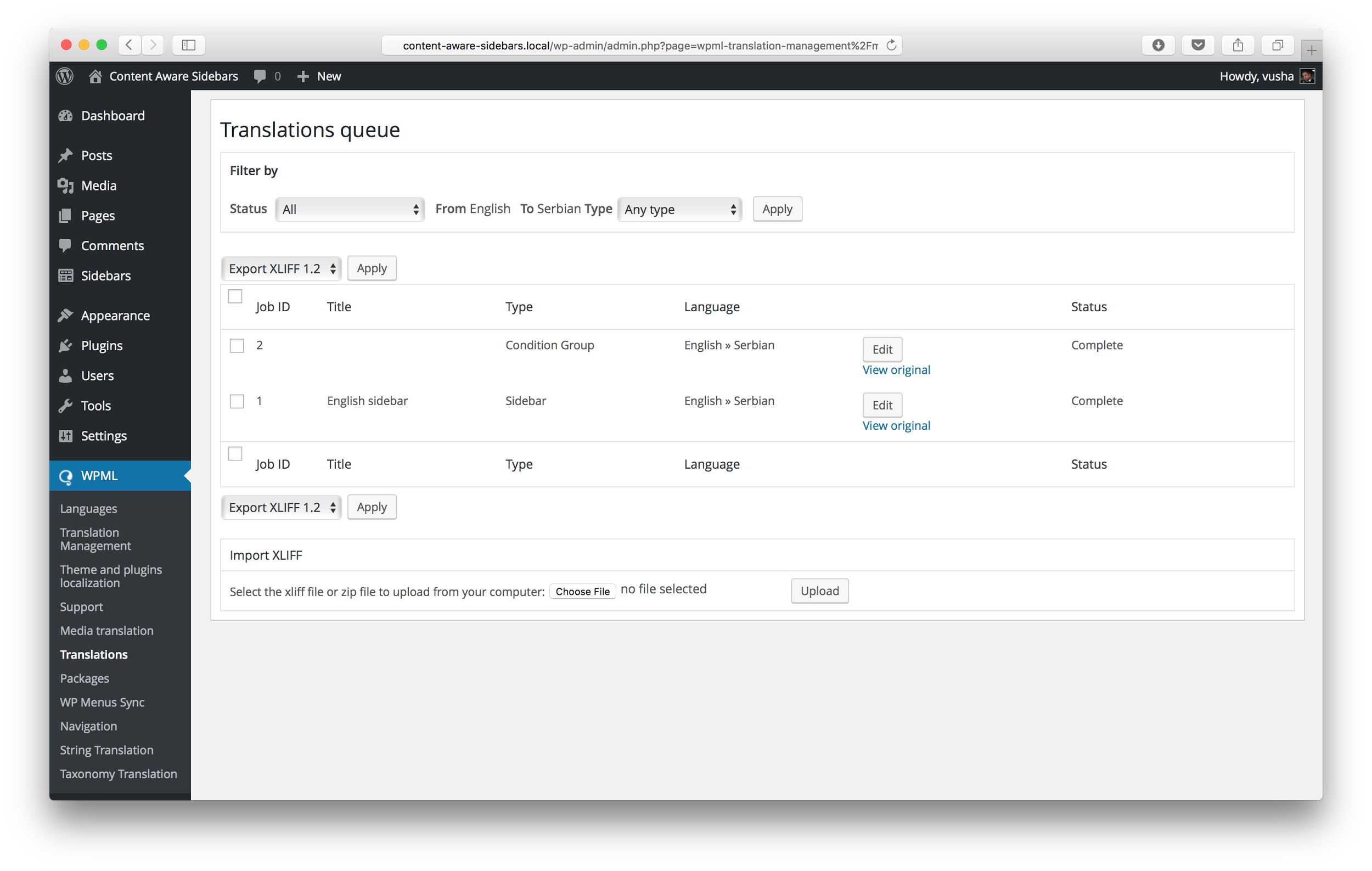Click Edit for the Condition Group job
Image resolution: width=1372 pixels, height=871 pixels.
[x=882, y=349]
